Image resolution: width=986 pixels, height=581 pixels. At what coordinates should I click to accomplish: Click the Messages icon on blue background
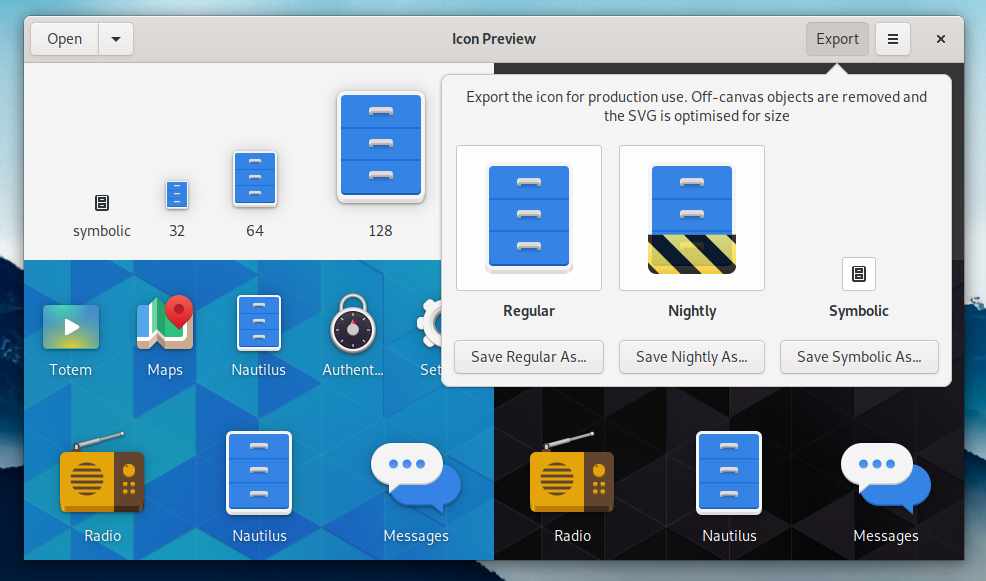pyautogui.click(x=416, y=476)
